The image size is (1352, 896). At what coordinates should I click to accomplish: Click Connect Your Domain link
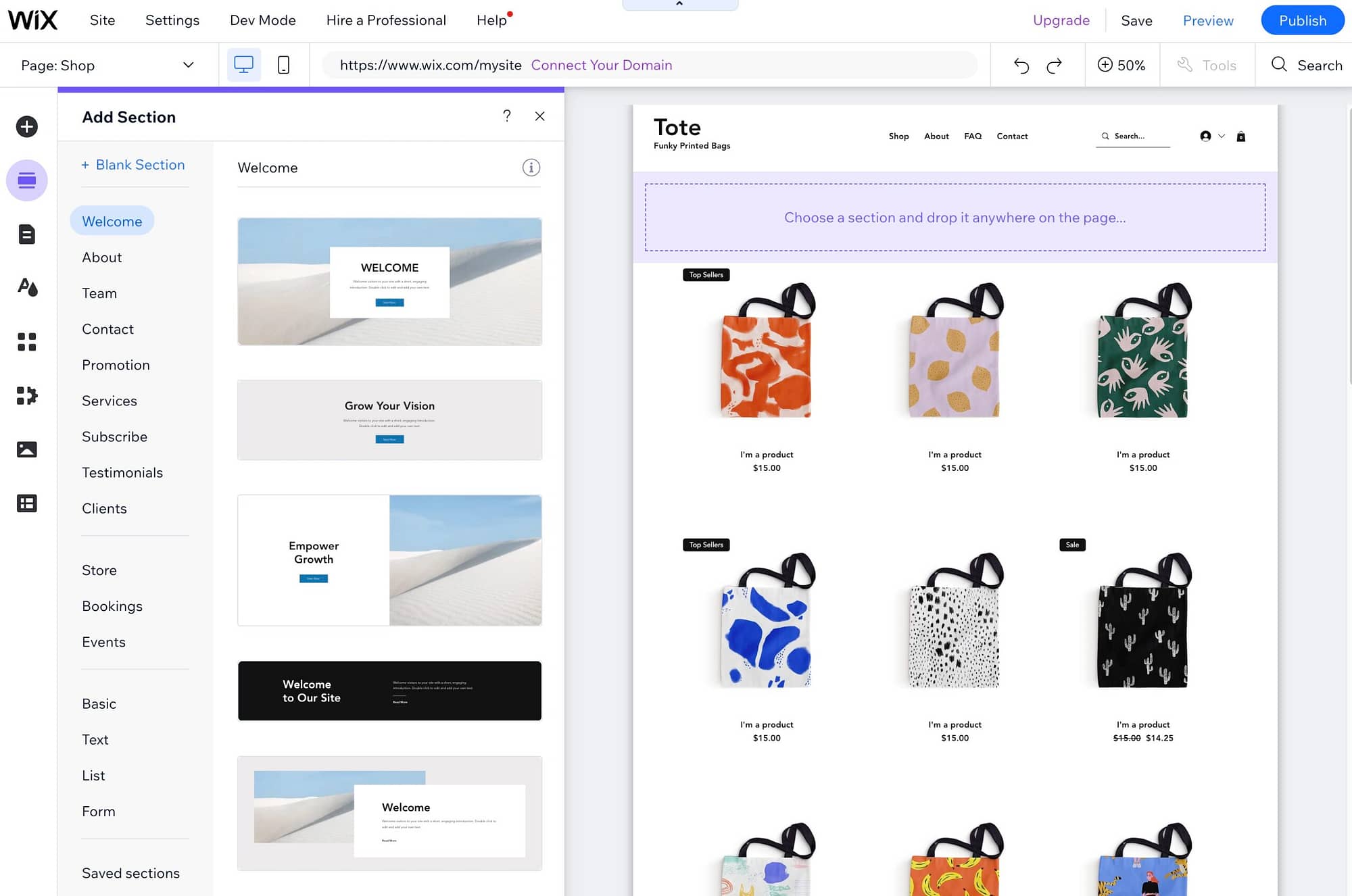click(601, 65)
